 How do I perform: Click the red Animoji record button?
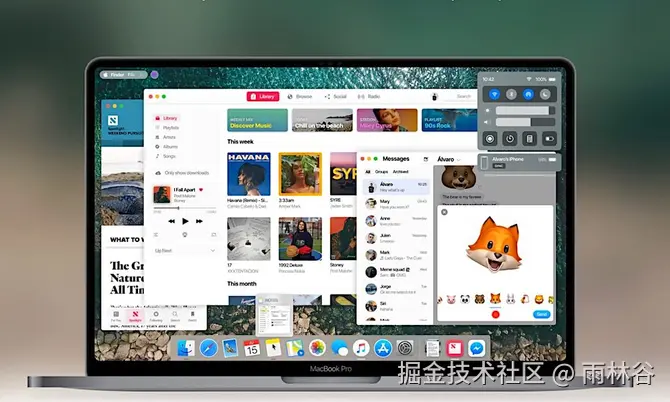(495, 314)
